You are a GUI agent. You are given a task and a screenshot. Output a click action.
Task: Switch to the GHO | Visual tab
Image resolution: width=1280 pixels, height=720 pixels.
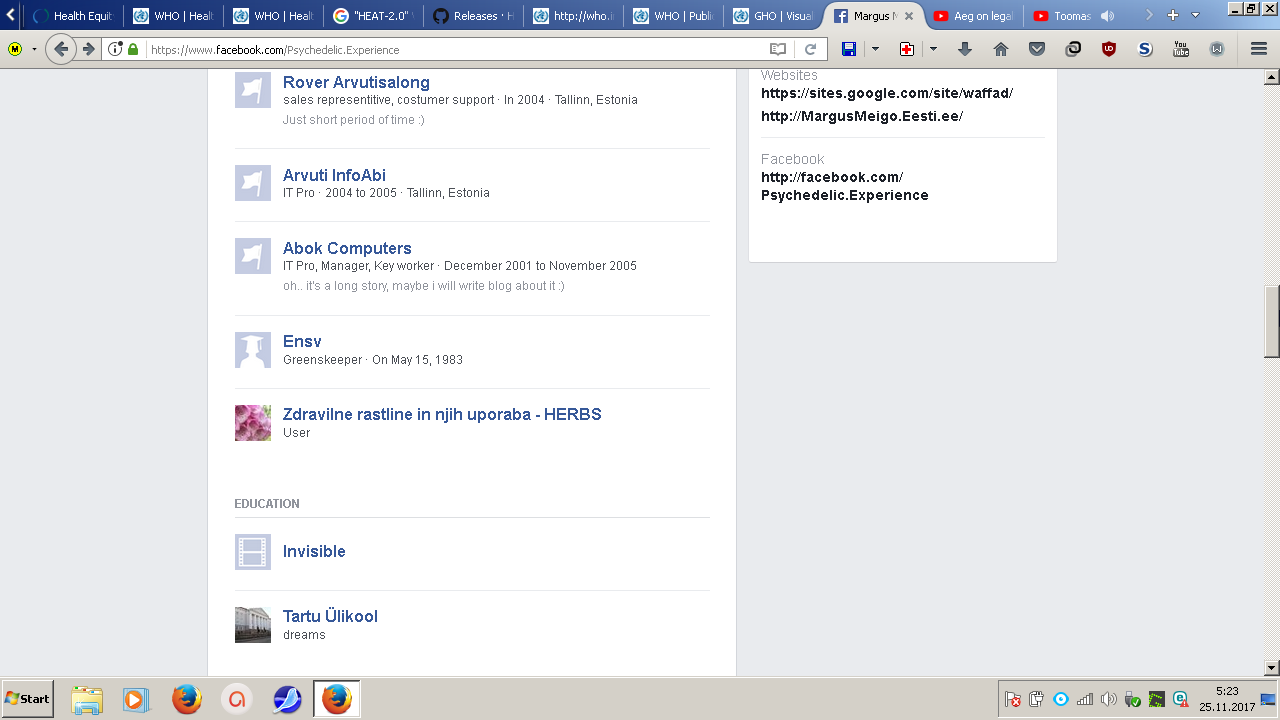pos(772,16)
